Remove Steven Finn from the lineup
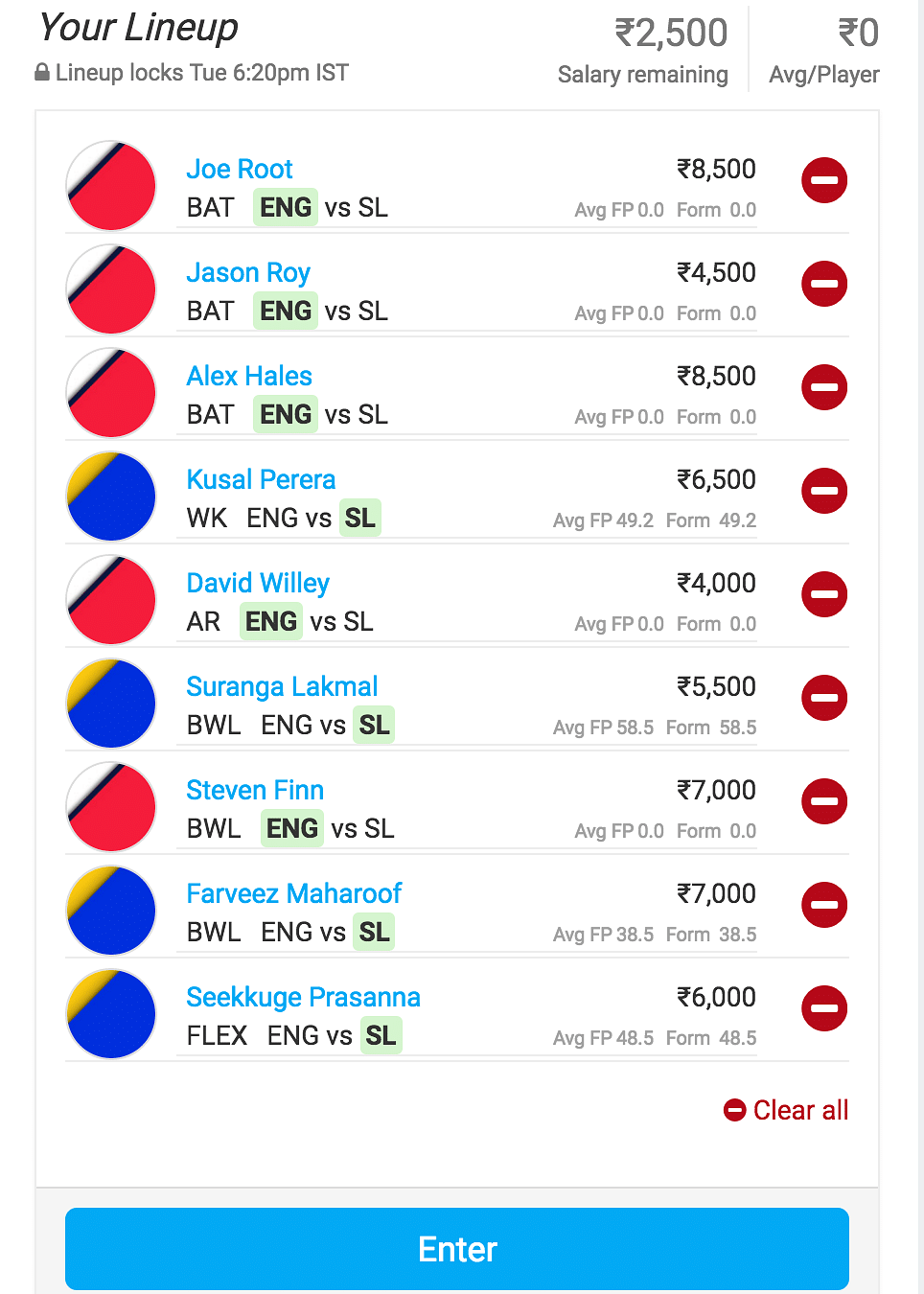The width and height of the screenshot is (924, 1294). tap(824, 801)
